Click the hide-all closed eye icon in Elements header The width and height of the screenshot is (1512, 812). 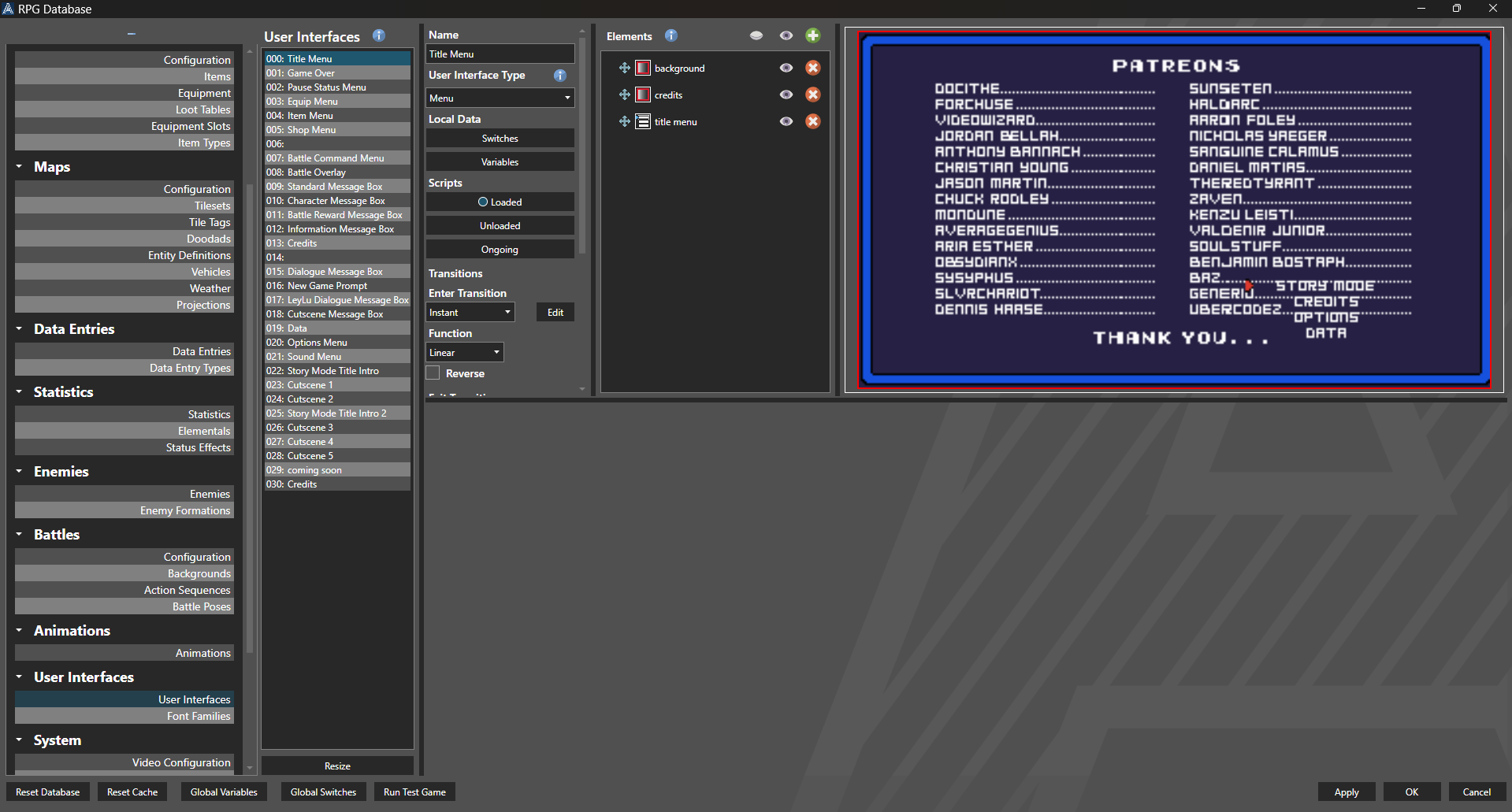point(756,35)
